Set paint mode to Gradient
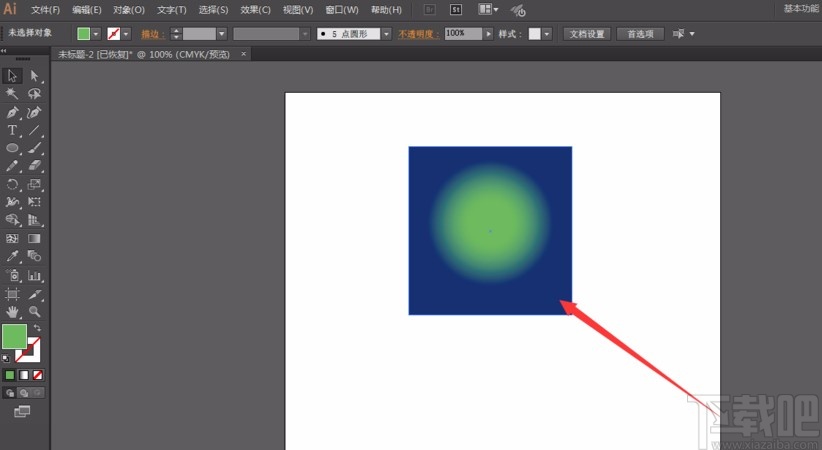The height and width of the screenshot is (450, 822). [x=24, y=375]
